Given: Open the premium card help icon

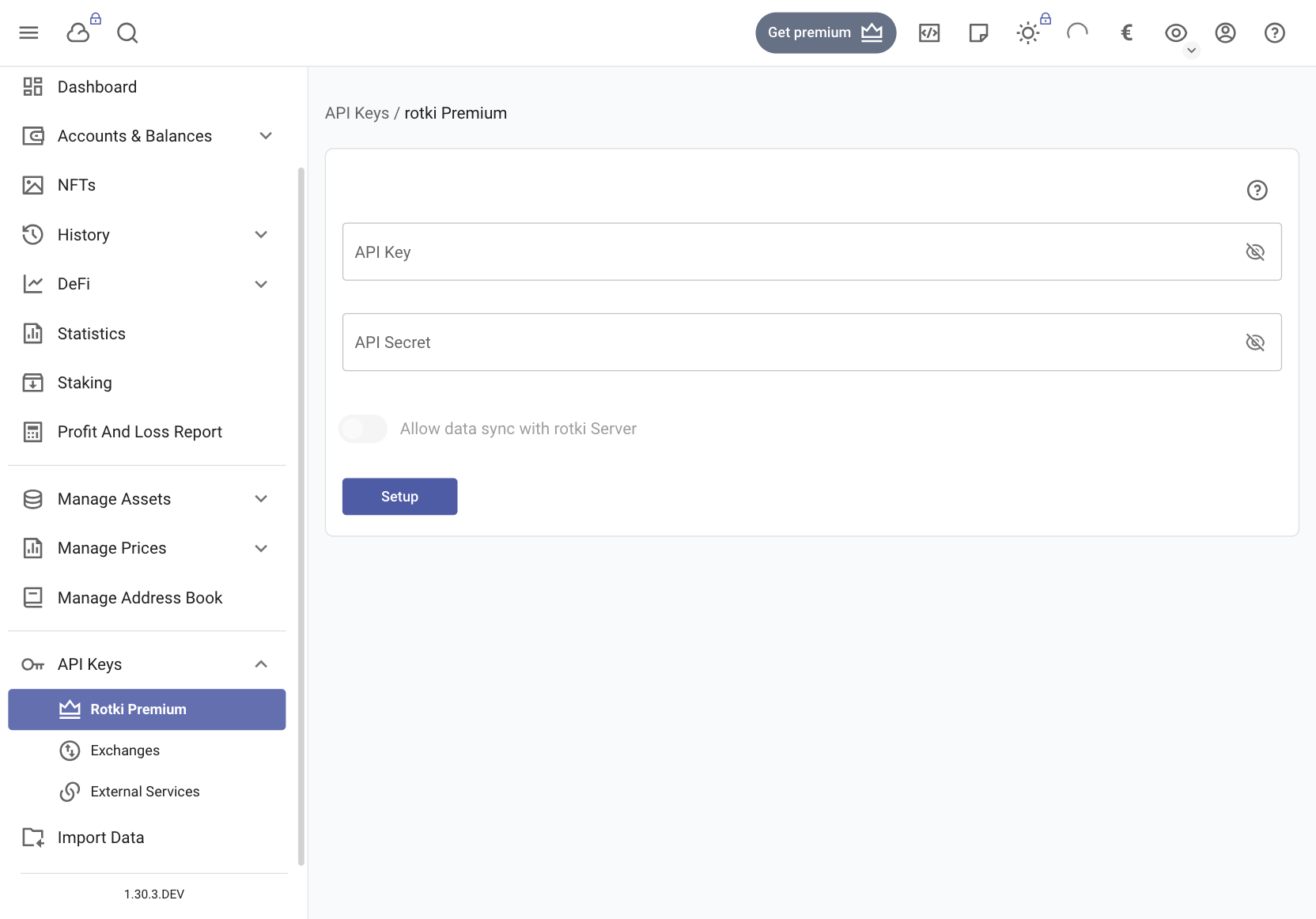Looking at the screenshot, I should pyautogui.click(x=1257, y=190).
